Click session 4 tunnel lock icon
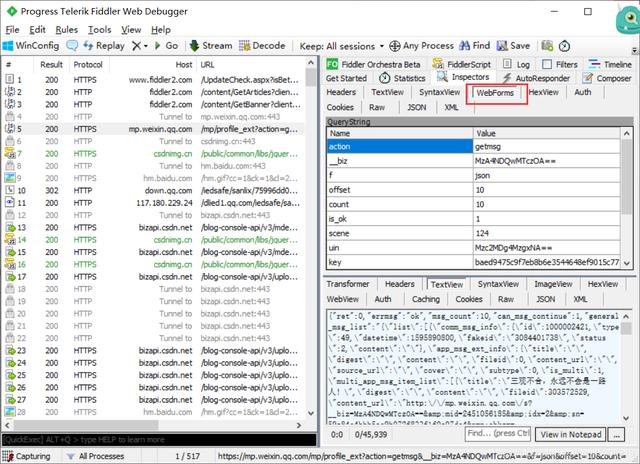 point(9,117)
